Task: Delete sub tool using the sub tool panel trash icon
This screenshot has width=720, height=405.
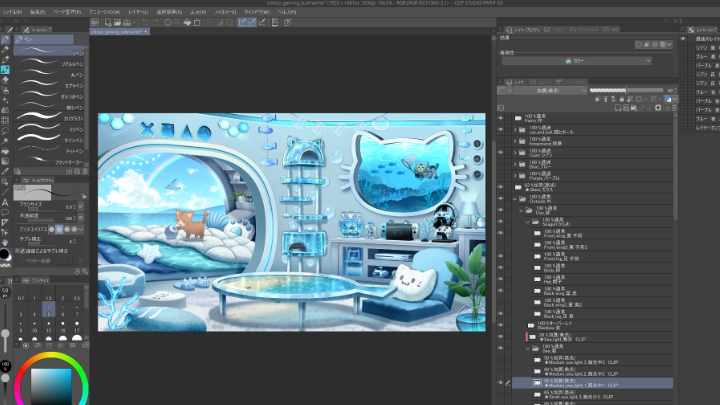Action: 84,171
